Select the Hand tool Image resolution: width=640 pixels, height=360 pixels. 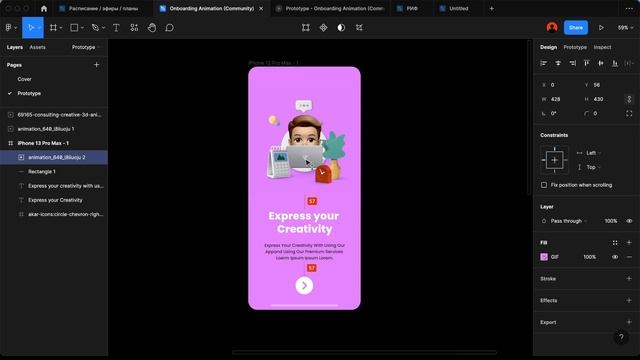(152, 28)
